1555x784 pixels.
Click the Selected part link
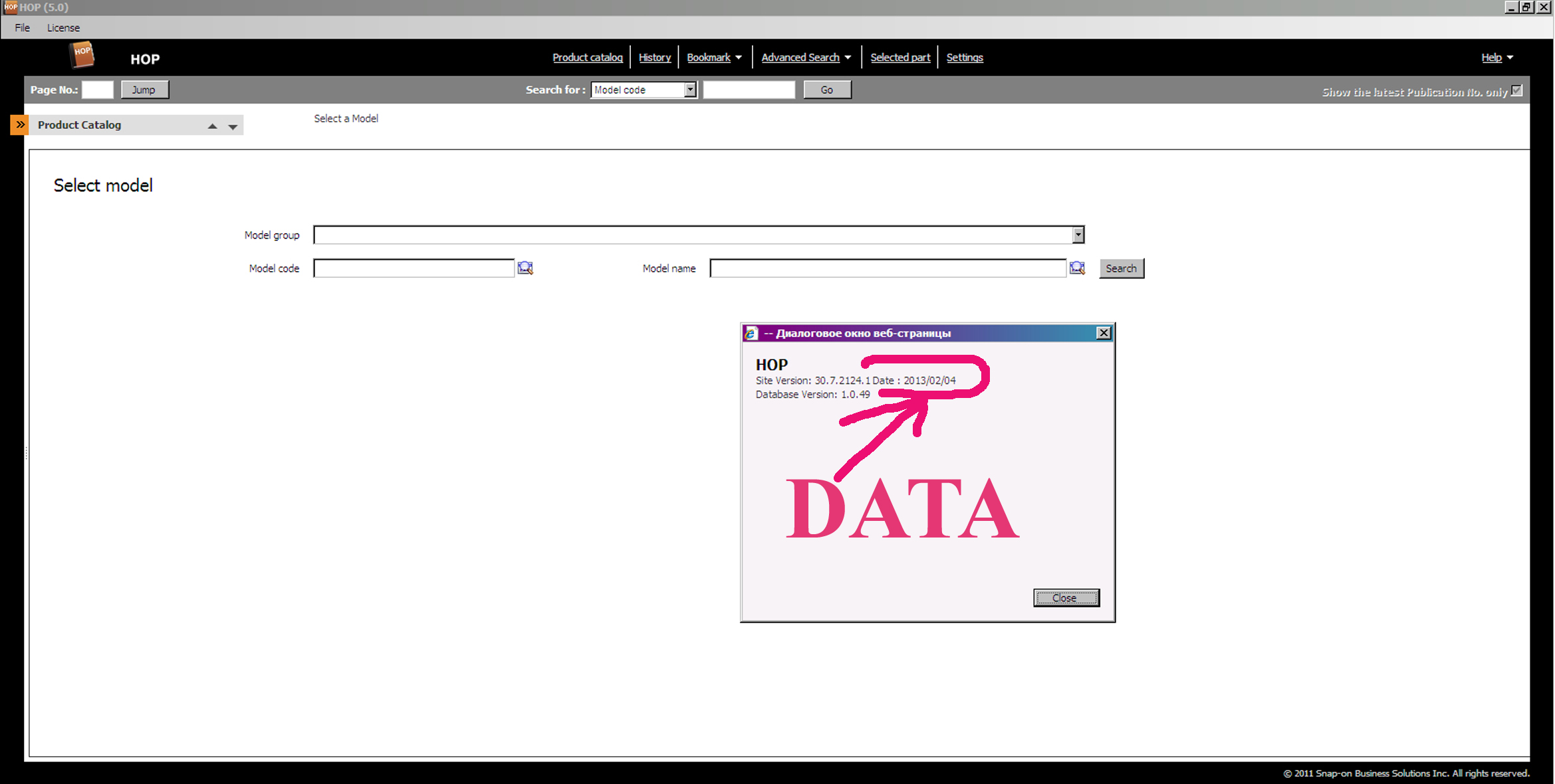click(900, 58)
